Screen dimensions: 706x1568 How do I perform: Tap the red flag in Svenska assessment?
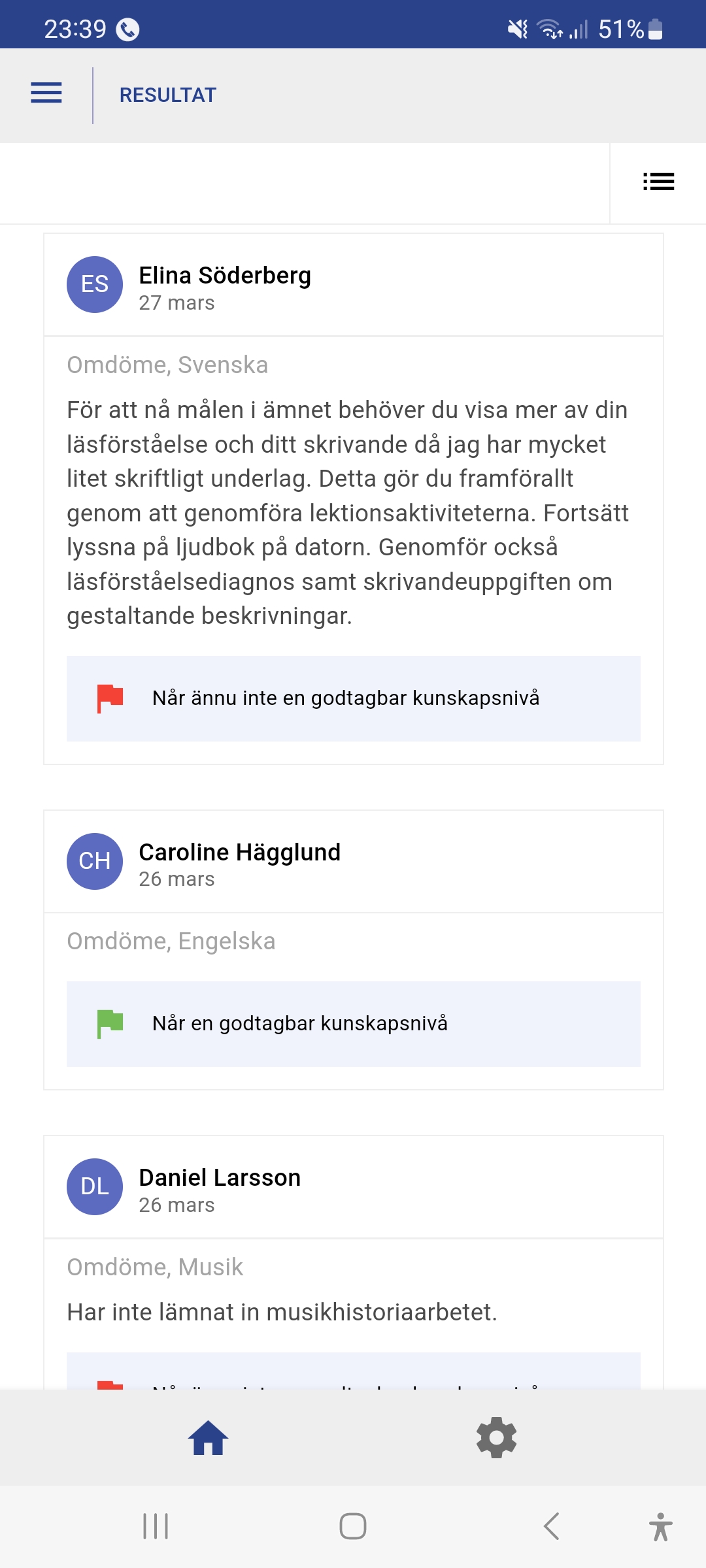(110, 698)
